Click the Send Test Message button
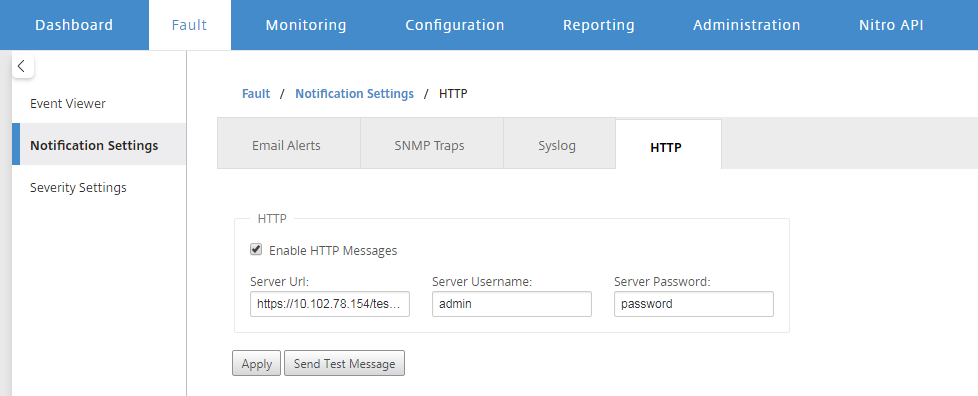Viewport: 978px width, 396px height. pos(344,364)
